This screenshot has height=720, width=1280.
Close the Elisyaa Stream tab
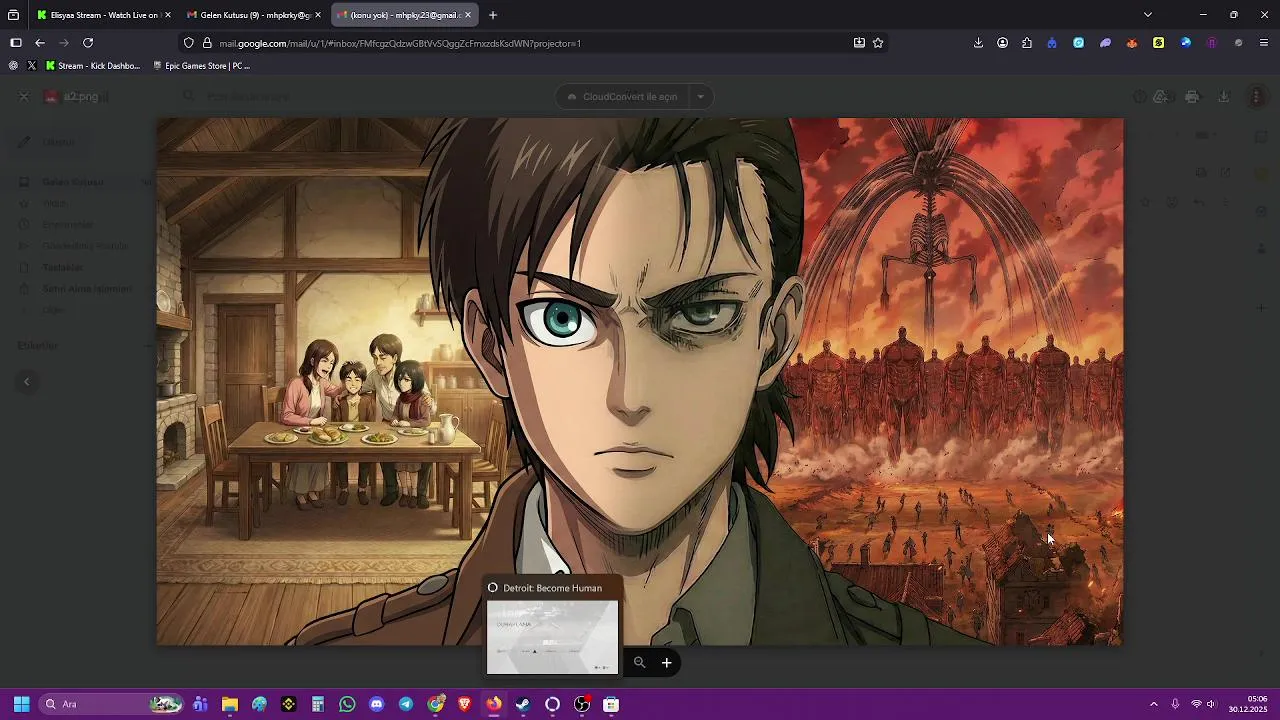[x=167, y=15]
